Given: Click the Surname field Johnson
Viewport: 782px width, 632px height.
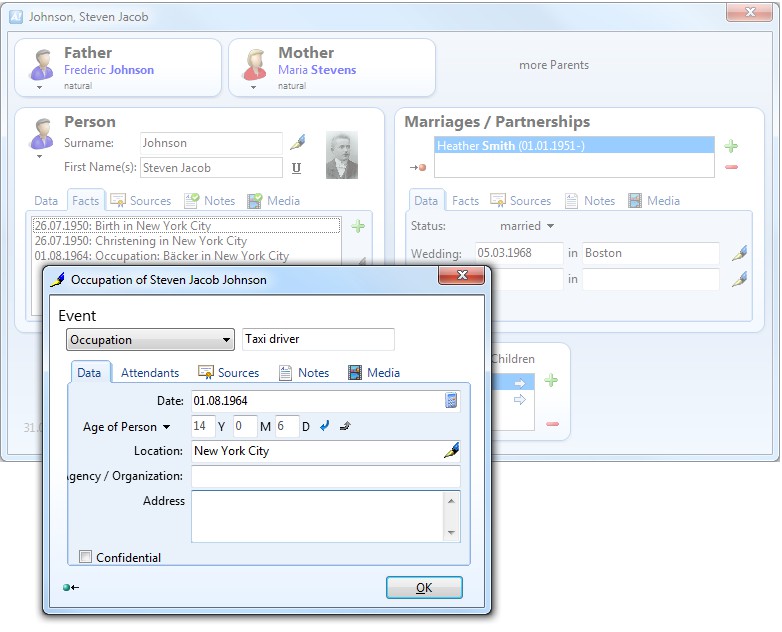Looking at the screenshot, I should pos(211,143).
